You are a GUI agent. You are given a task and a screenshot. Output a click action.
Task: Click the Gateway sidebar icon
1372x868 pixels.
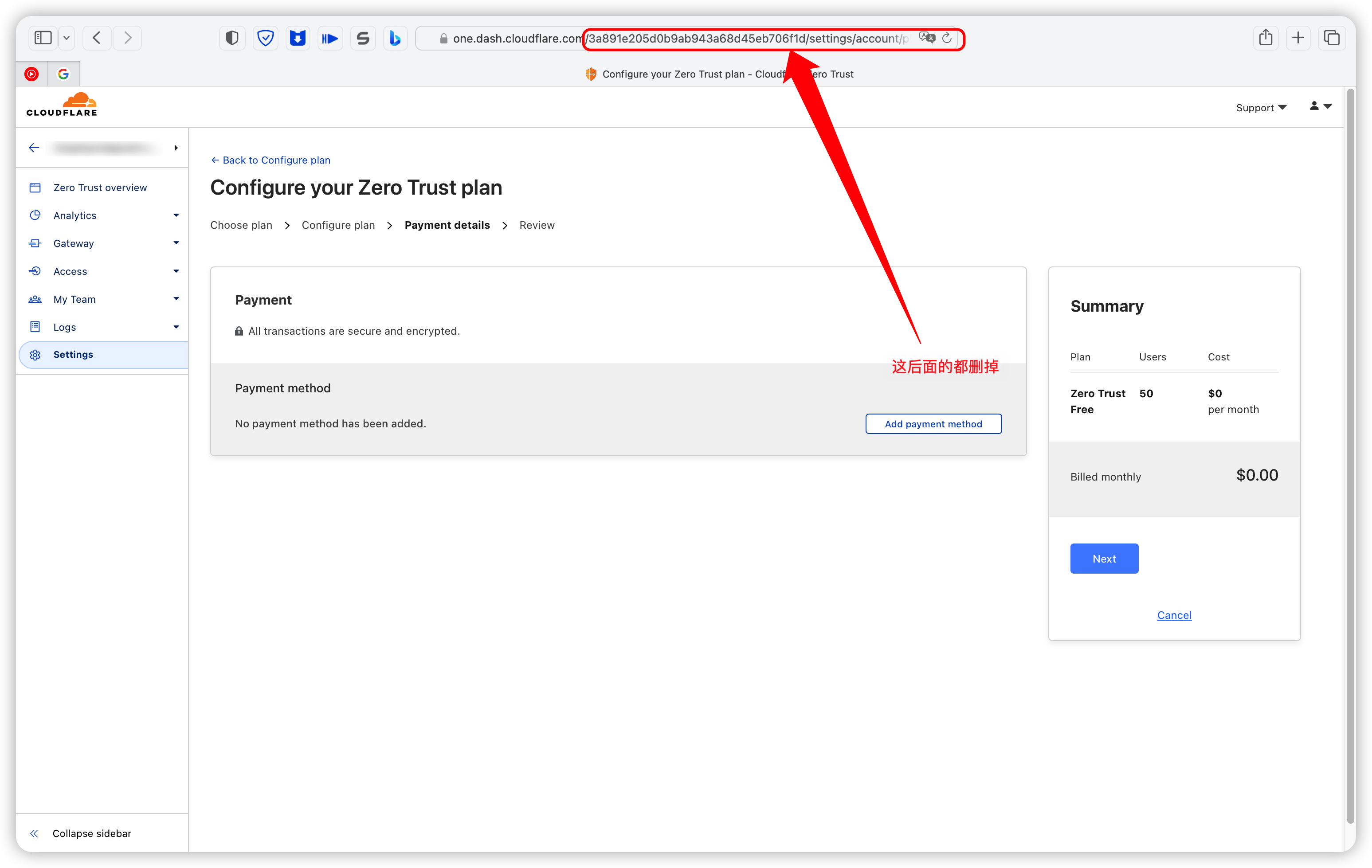tap(37, 243)
